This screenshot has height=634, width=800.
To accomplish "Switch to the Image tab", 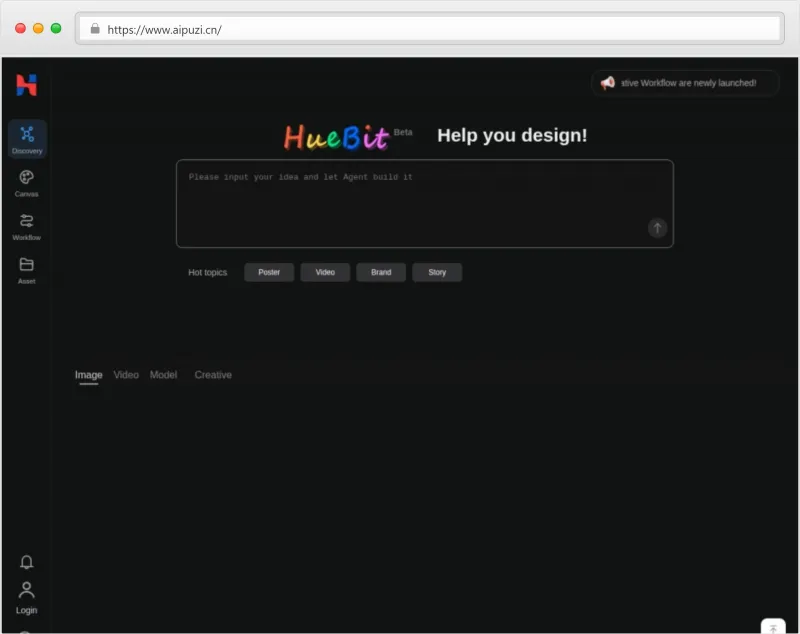I will click(x=87, y=374).
